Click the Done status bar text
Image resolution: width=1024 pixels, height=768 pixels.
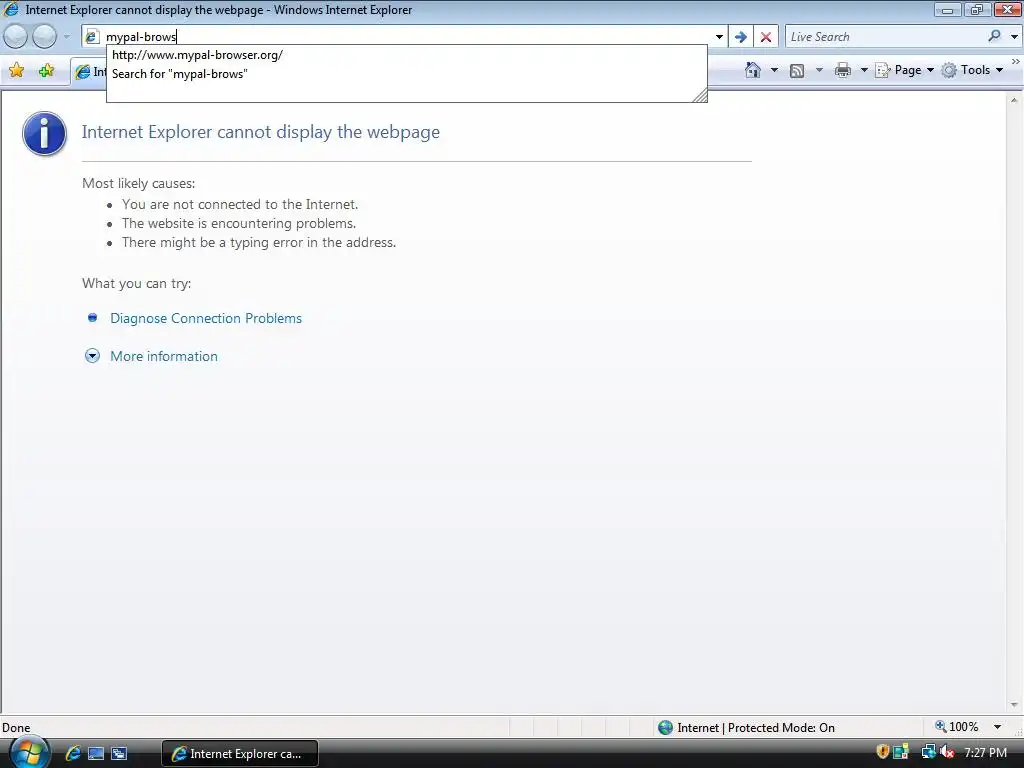click(16, 728)
